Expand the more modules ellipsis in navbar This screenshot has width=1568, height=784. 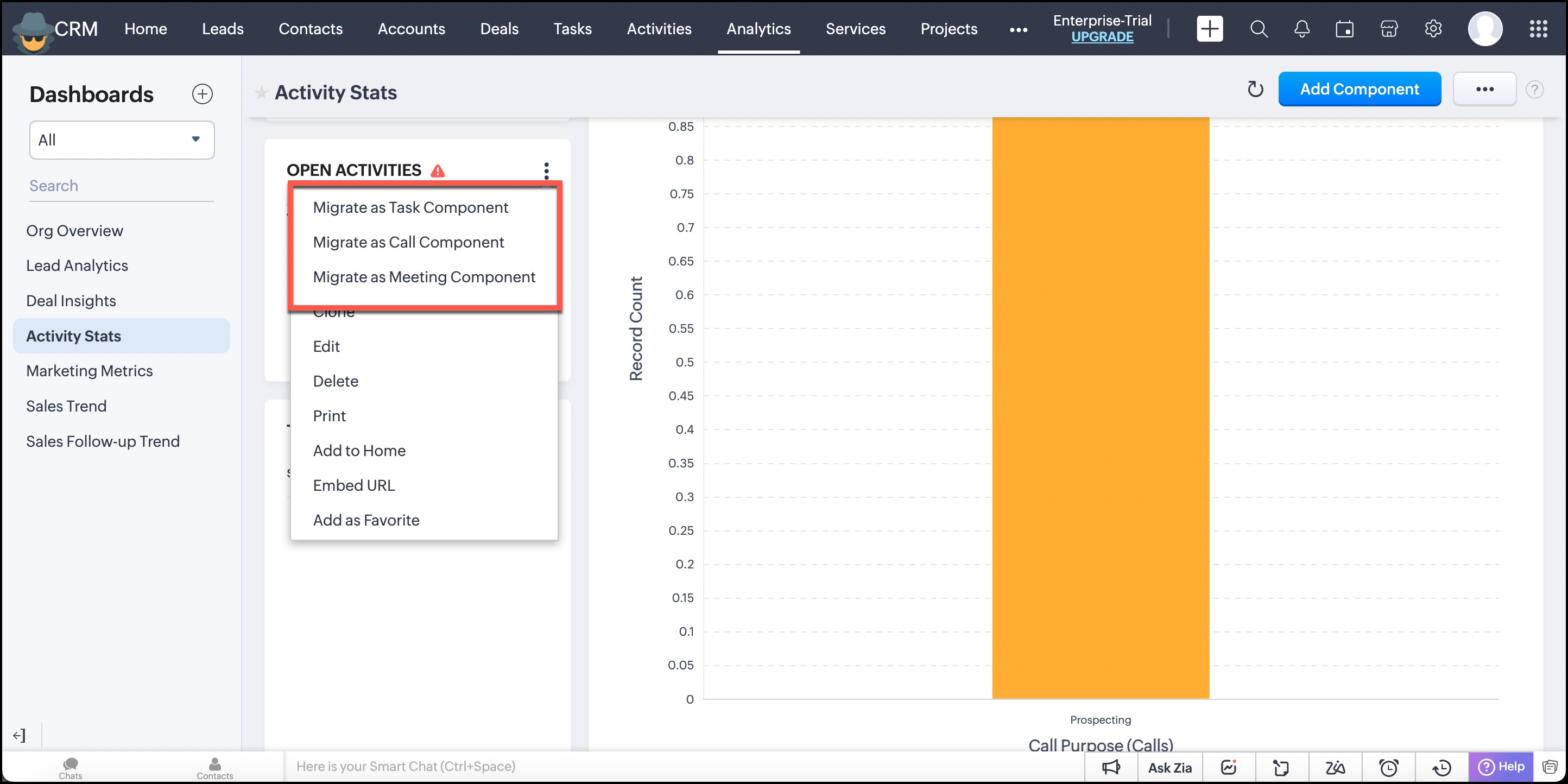click(x=1018, y=29)
